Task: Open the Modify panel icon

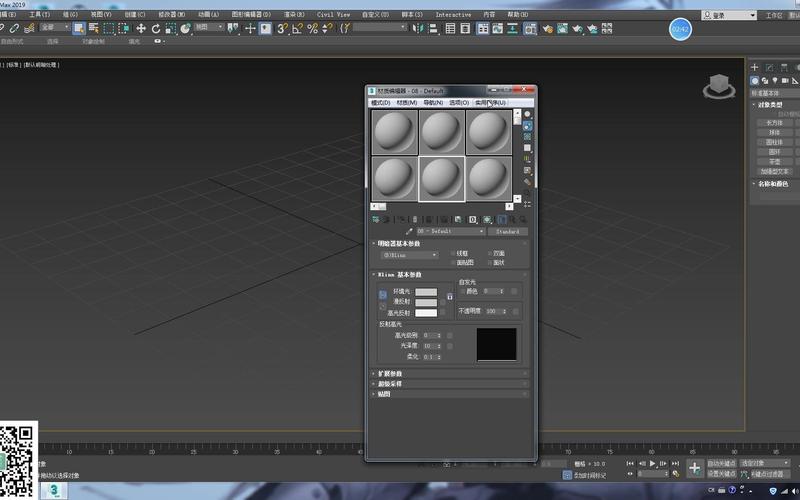Action: [x=769, y=67]
